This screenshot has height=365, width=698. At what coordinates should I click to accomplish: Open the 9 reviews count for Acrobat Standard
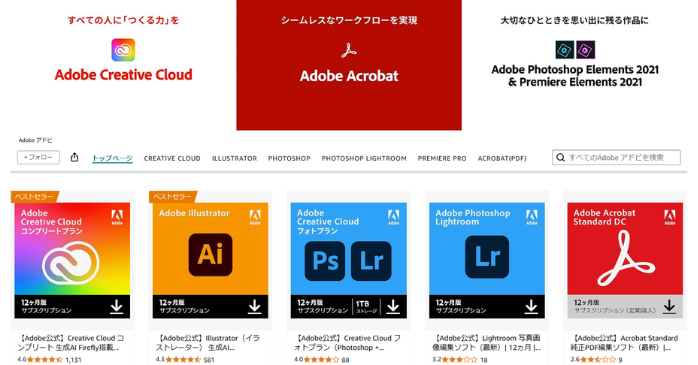pos(620,360)
